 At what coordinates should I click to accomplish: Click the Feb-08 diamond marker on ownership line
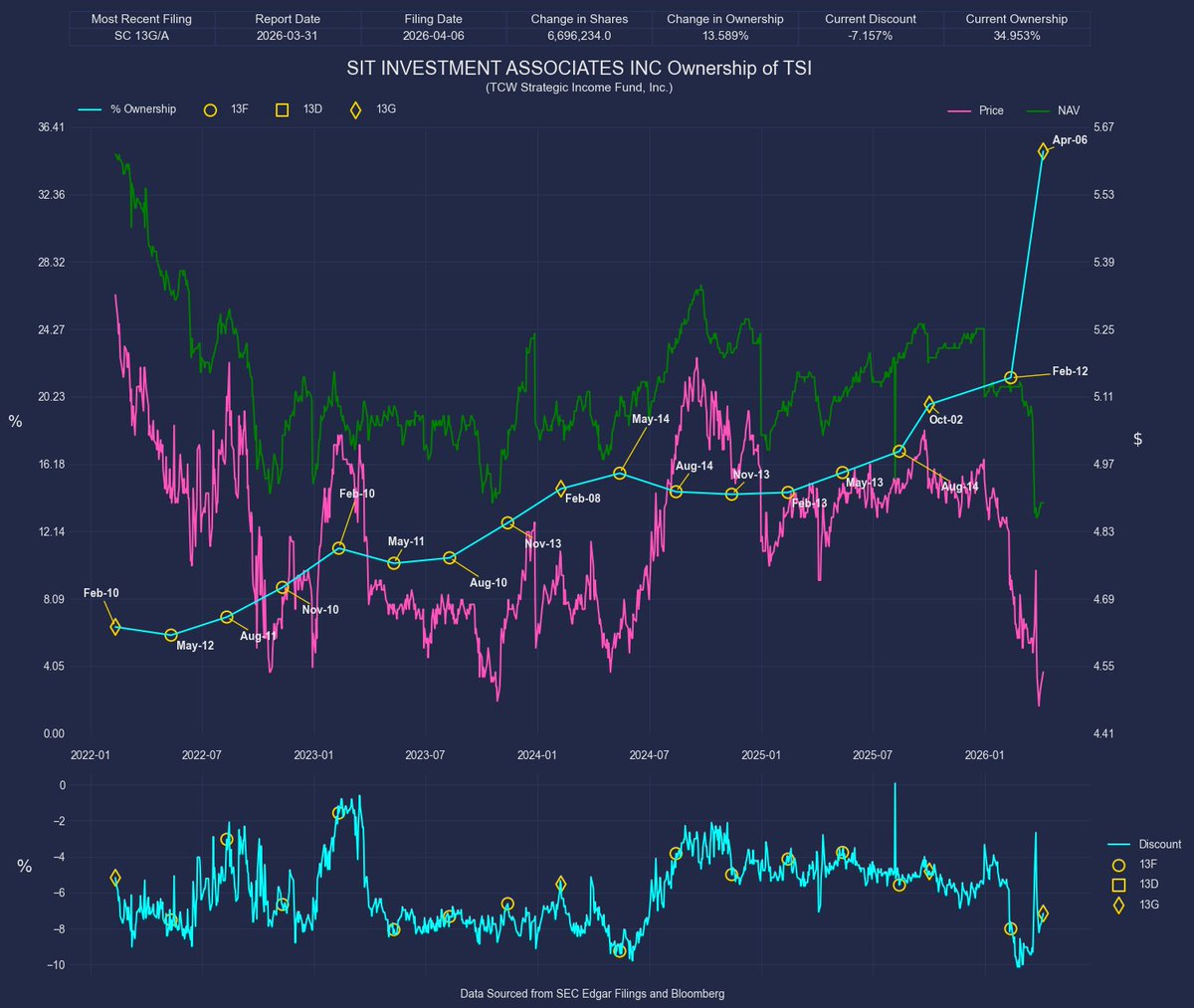point(561,489)
